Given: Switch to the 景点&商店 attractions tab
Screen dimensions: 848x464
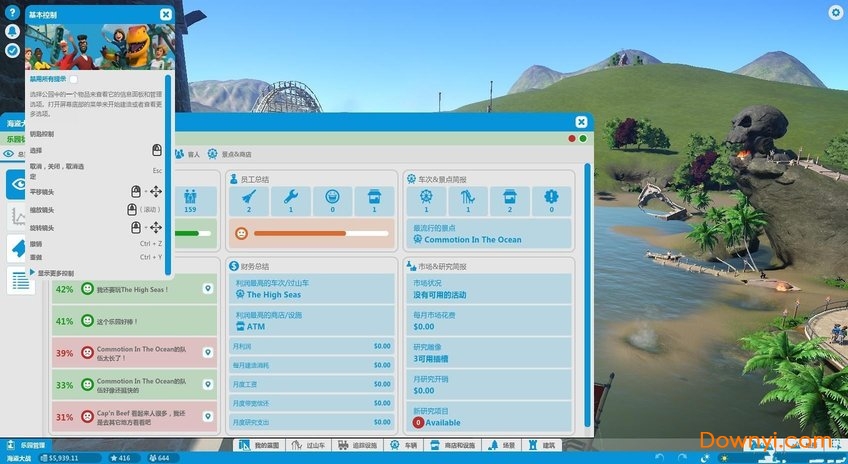Looking at the screenshot, I should (230, 155).
